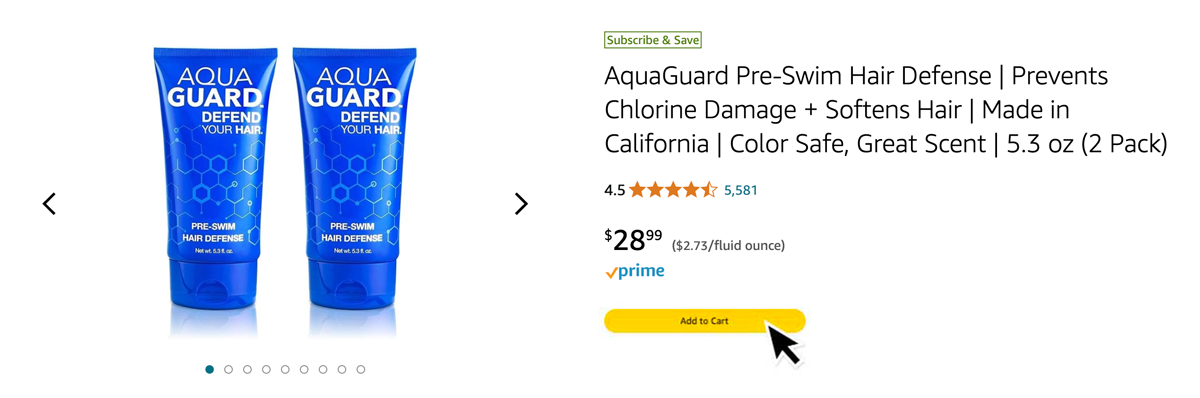Open the AquaGuard Pre-Swim Hair Defense title

click(886, 110)
